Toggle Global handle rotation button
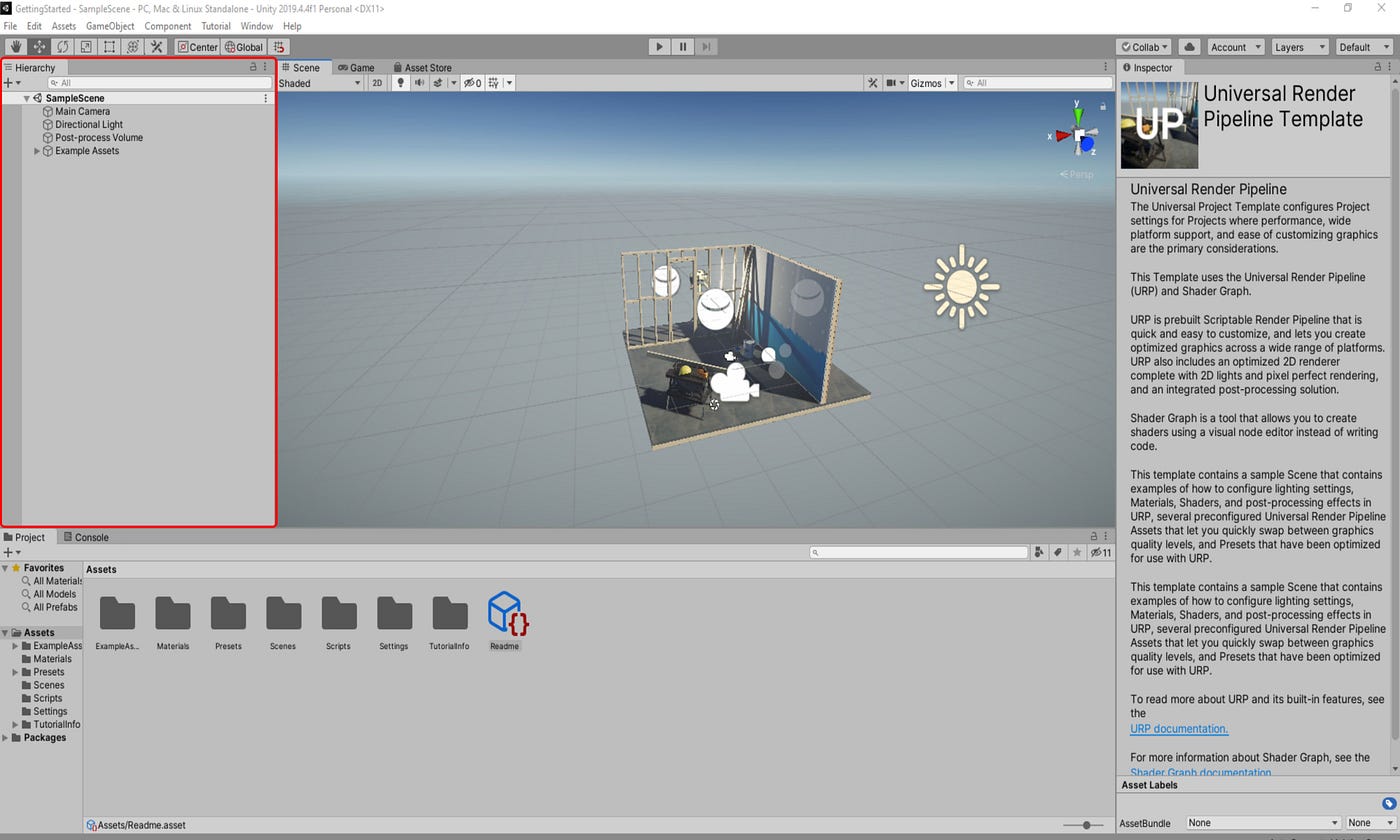 [x=244, y=47]
